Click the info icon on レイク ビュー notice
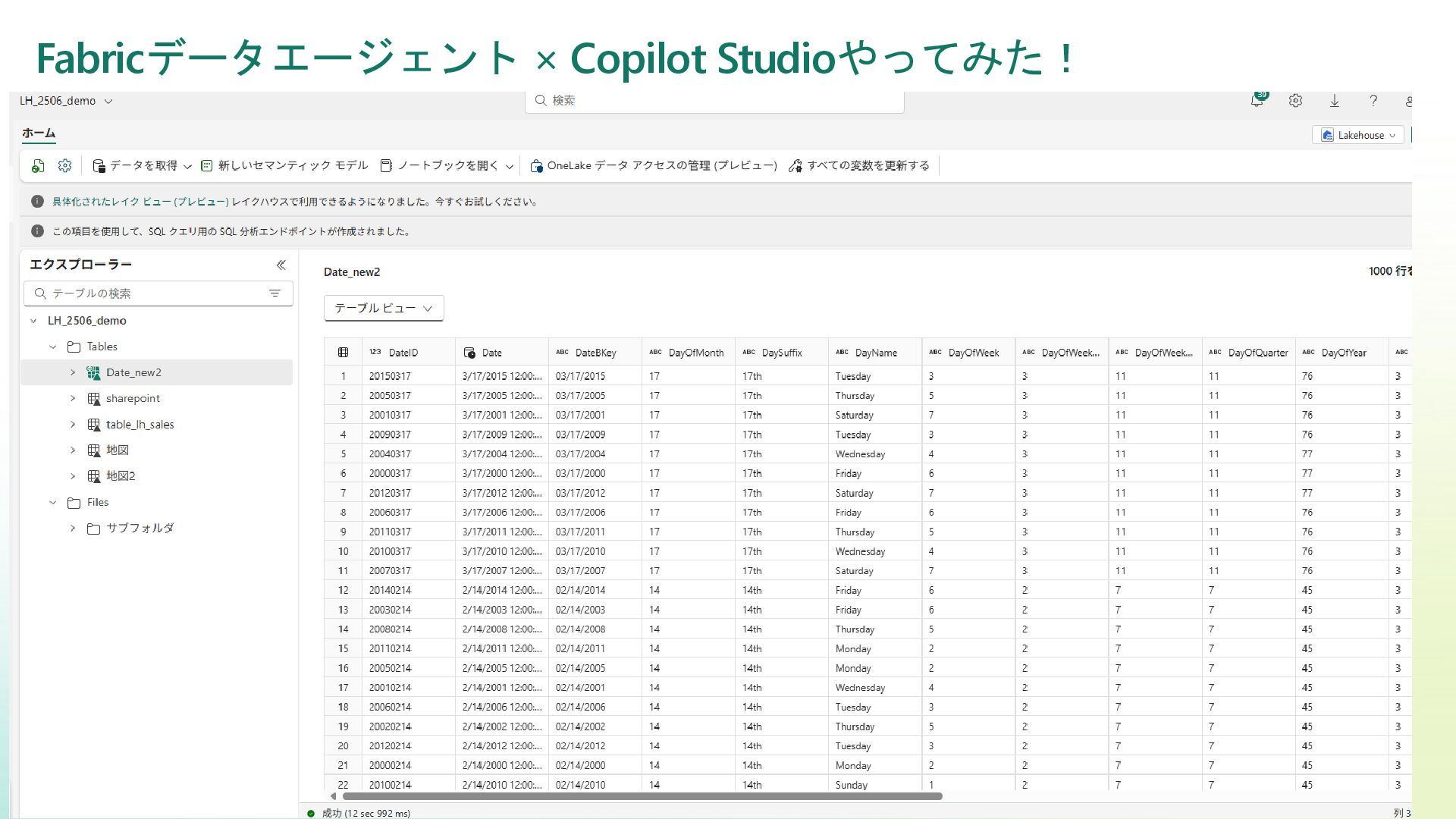 point(37,202)
